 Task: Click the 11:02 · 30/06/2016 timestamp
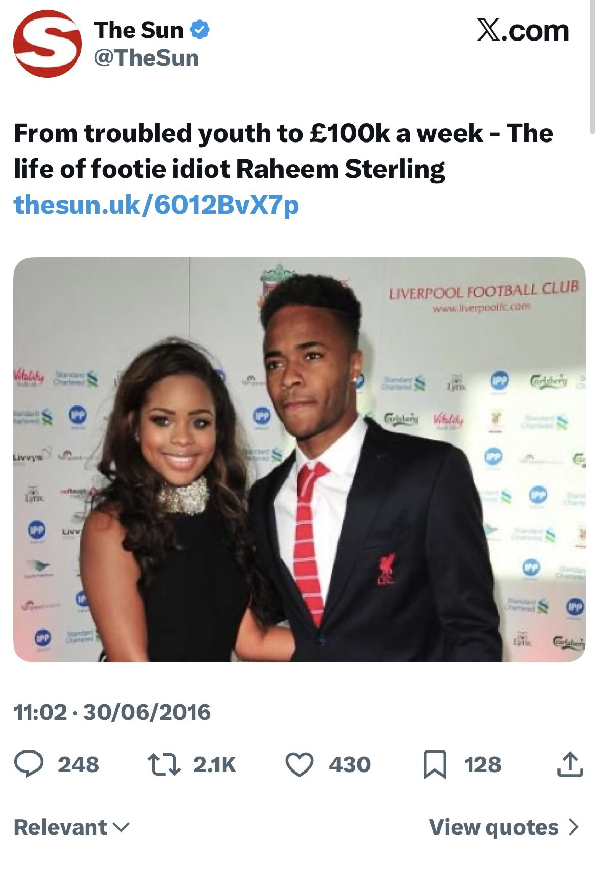[112, 712]
